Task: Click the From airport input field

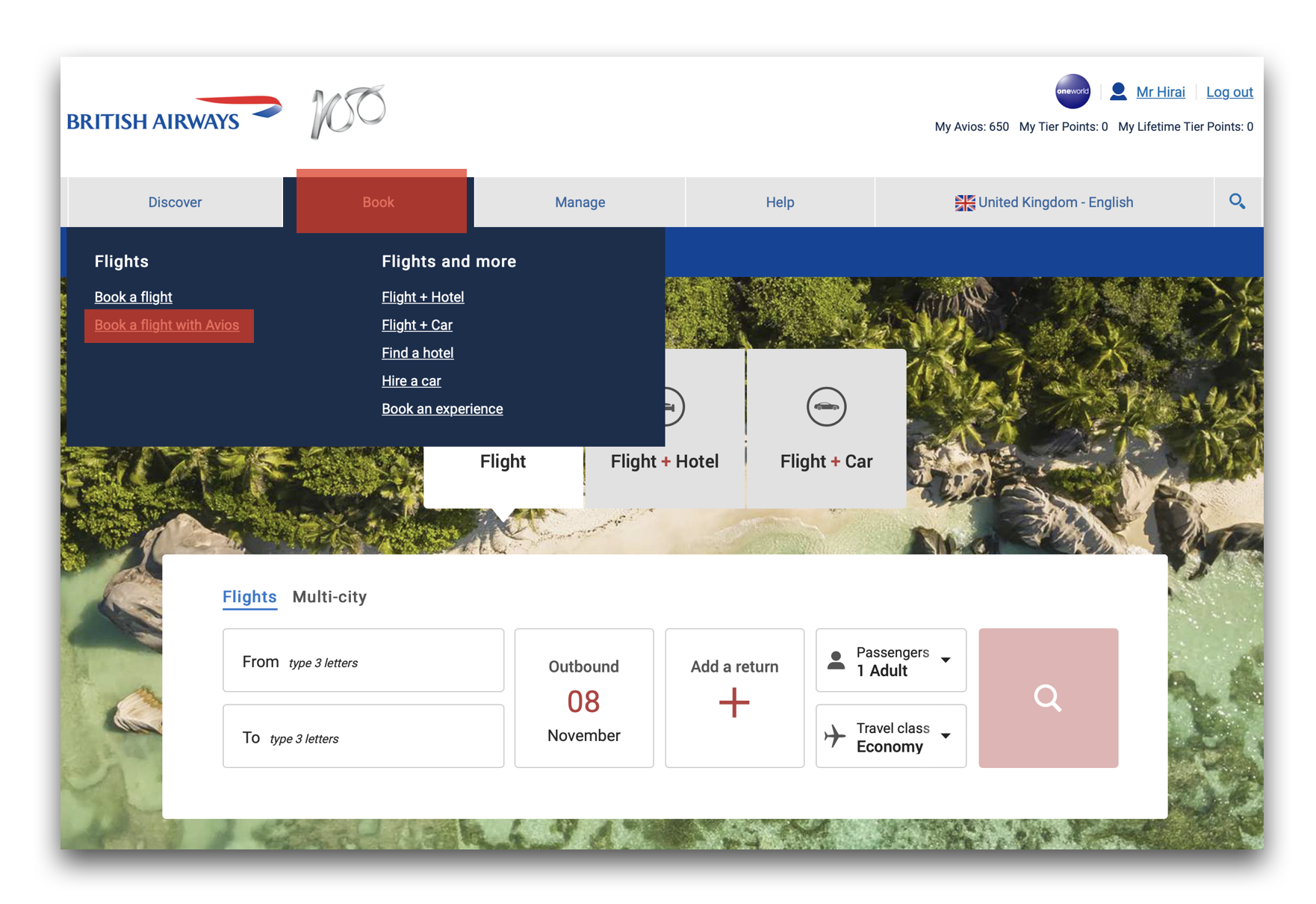Action: (x=363, y=660)
